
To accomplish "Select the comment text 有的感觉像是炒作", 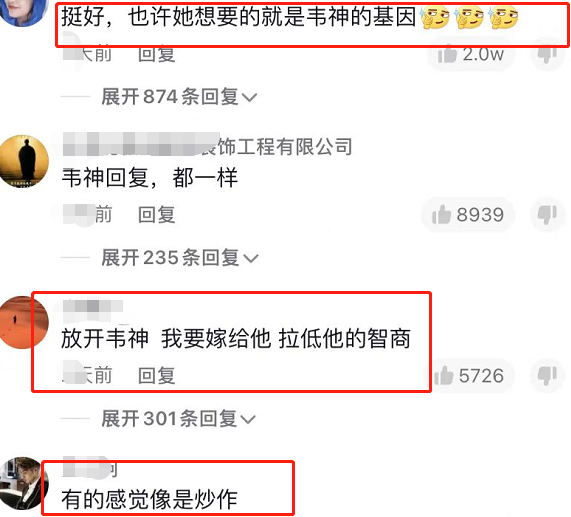I will [x=149, y=499].
